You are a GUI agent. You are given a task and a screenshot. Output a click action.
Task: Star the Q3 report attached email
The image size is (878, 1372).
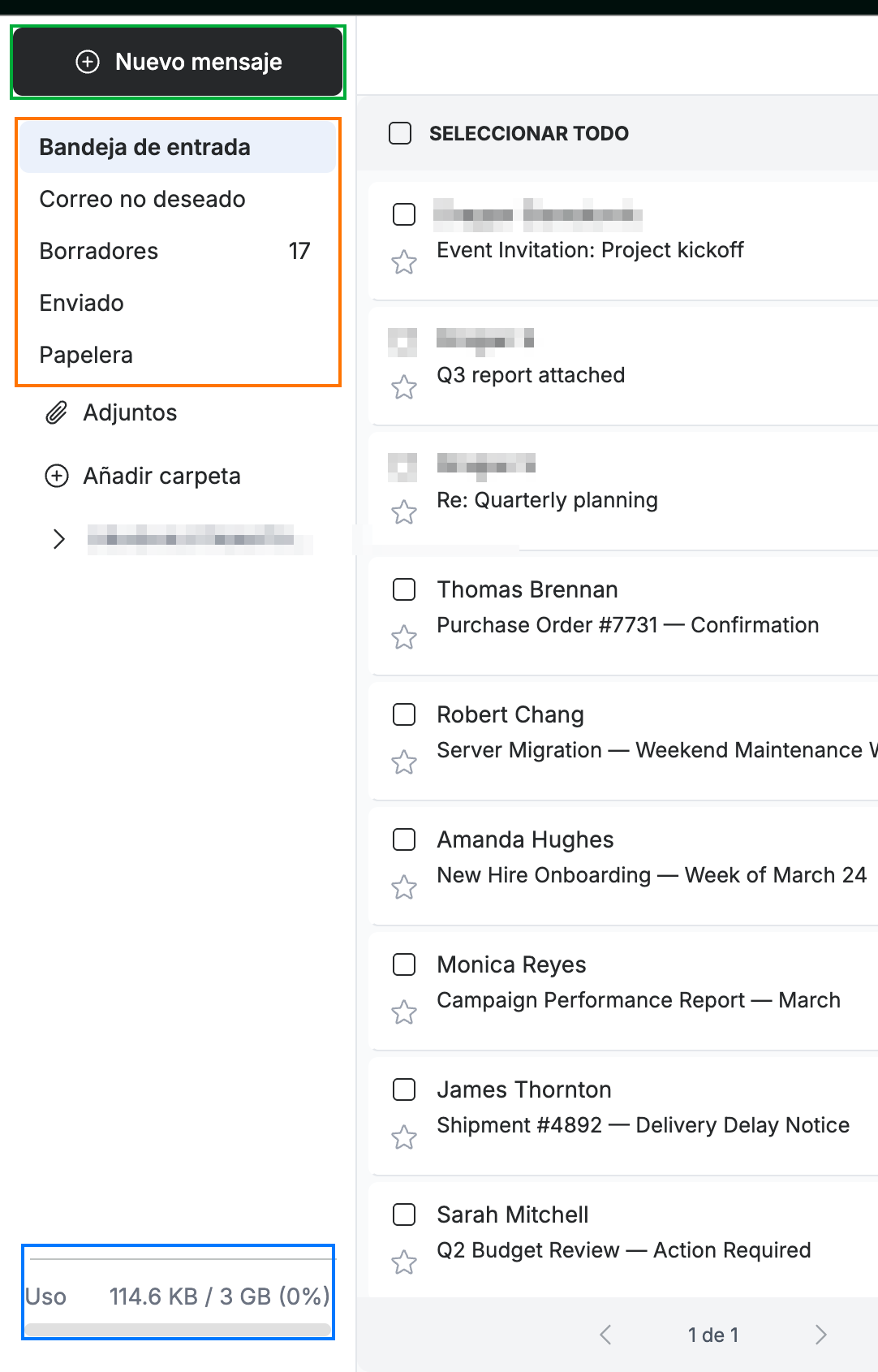(x=404, y=387)
